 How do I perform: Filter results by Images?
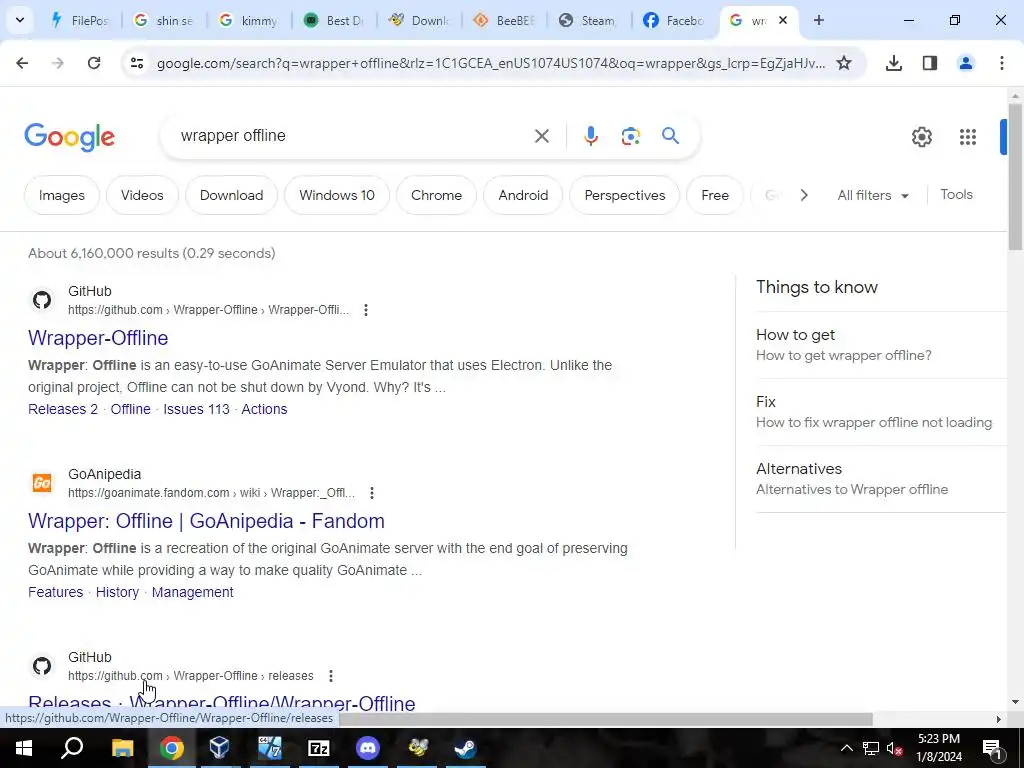[61, 195]
